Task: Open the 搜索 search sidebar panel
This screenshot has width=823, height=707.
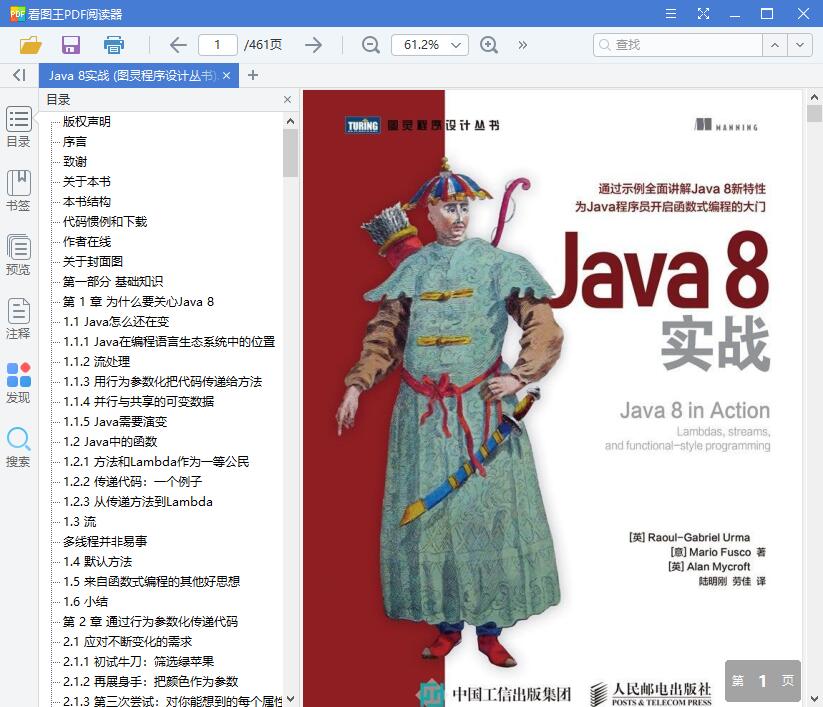Action: click(x=18, y=448)
